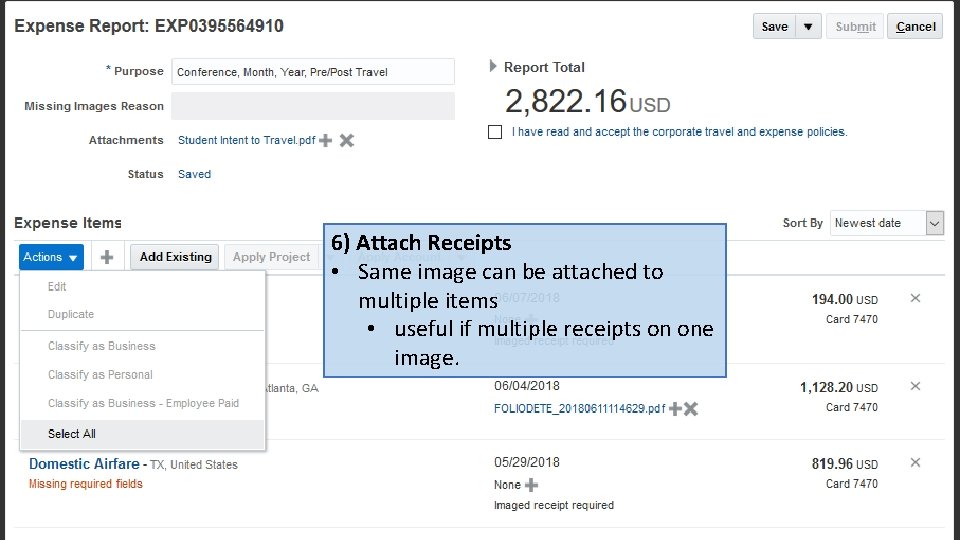960x540 pixels.
Task: Click the 1,128.20 USD amount
Action: click(839, 388)
